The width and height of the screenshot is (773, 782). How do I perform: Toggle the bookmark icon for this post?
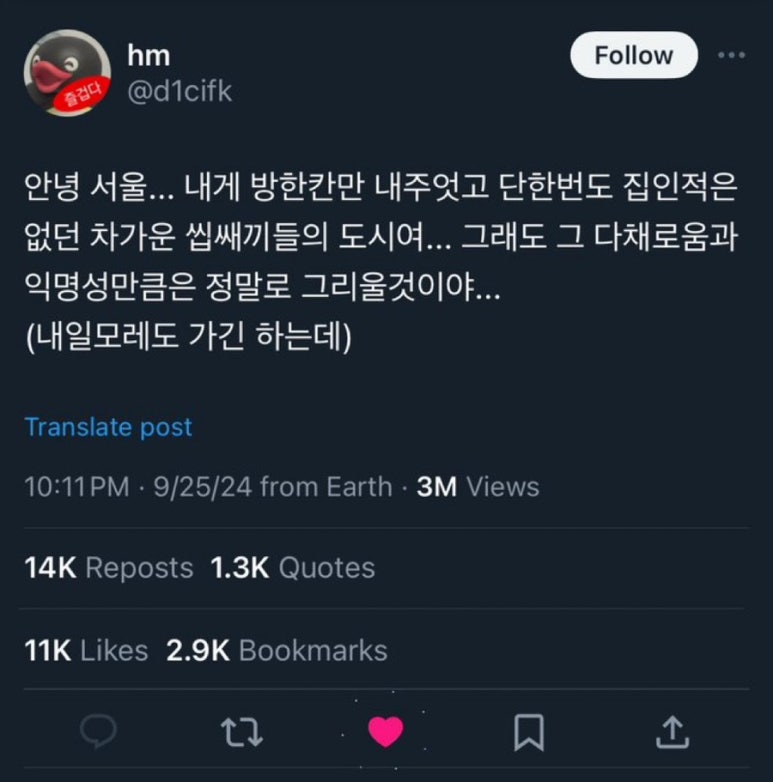(x=528, y=734)
